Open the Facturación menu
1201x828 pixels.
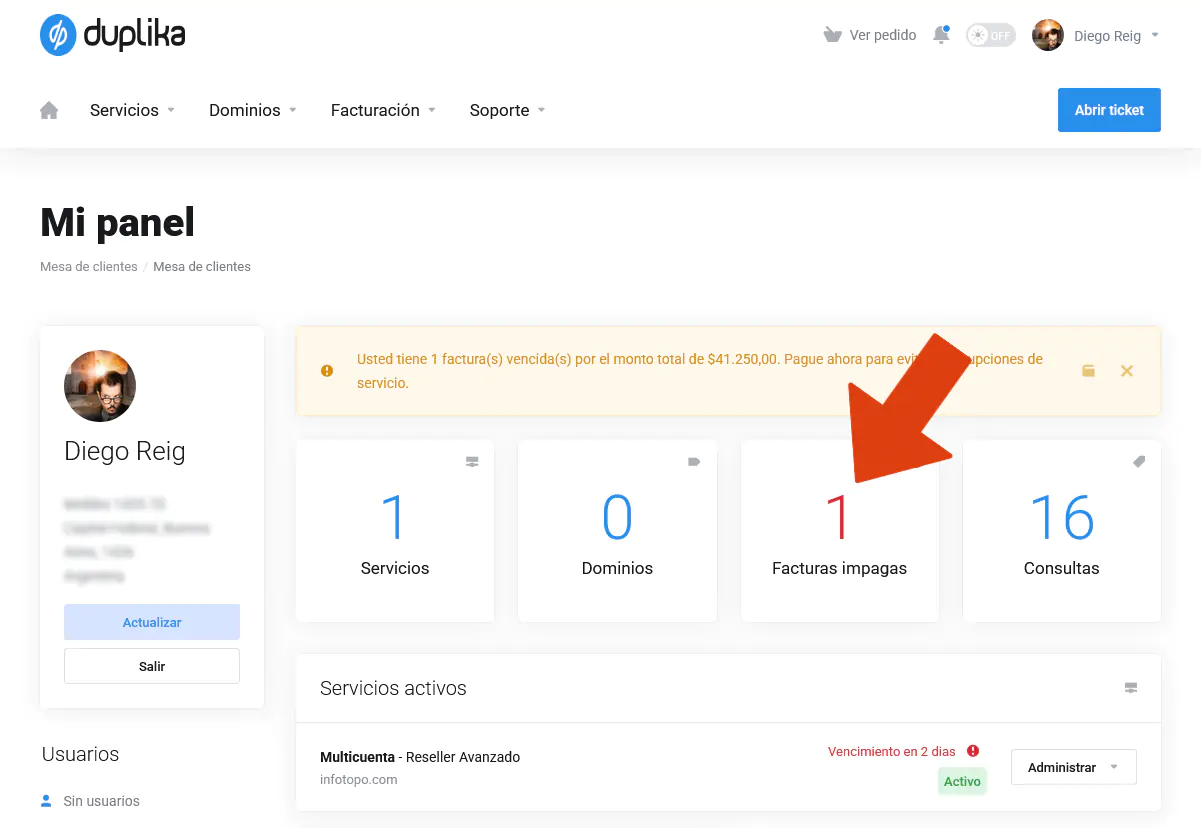coord(383,110)
